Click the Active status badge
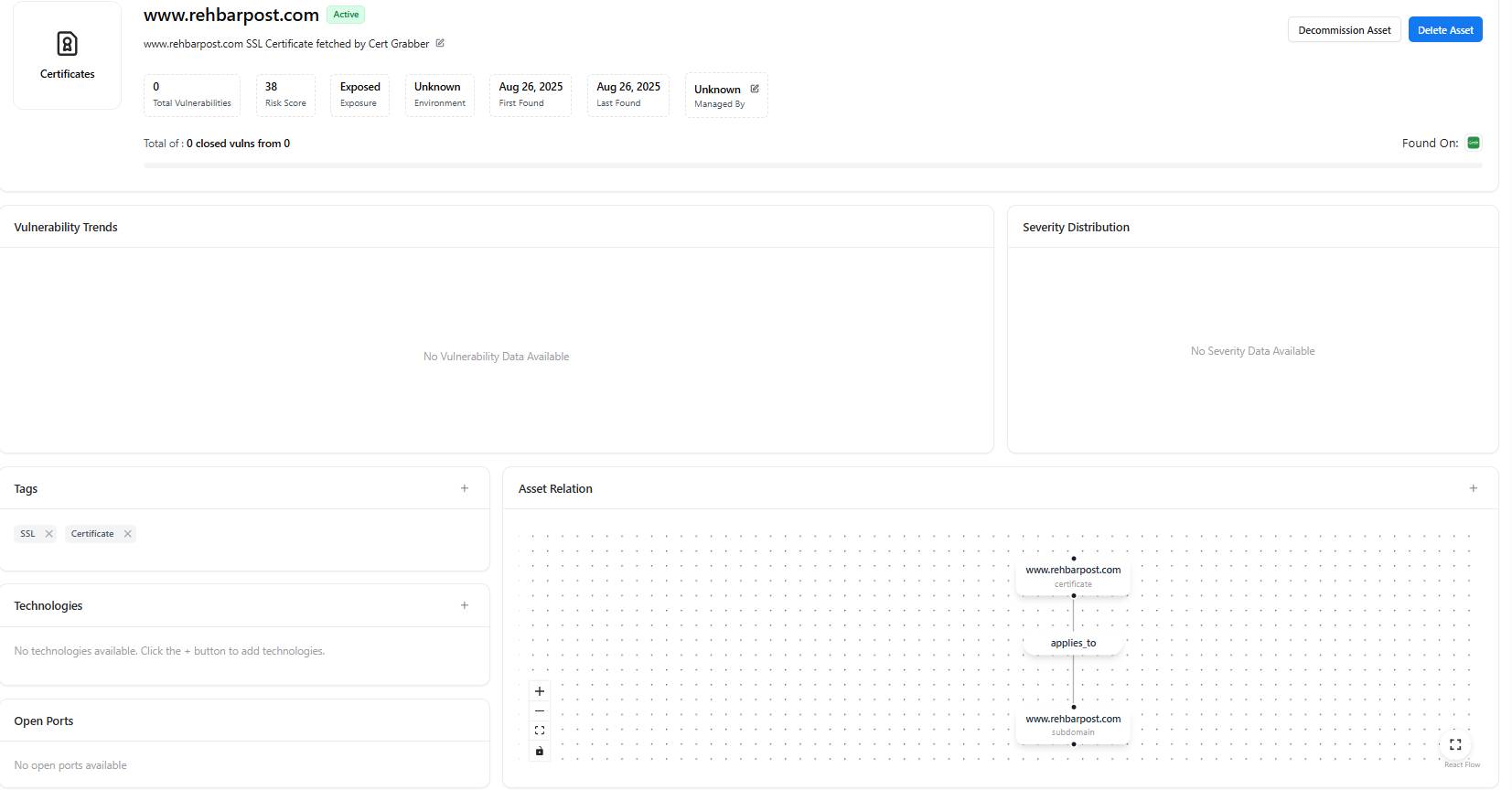The width and height of the screenshot is (1512, 790). [346, 15]
